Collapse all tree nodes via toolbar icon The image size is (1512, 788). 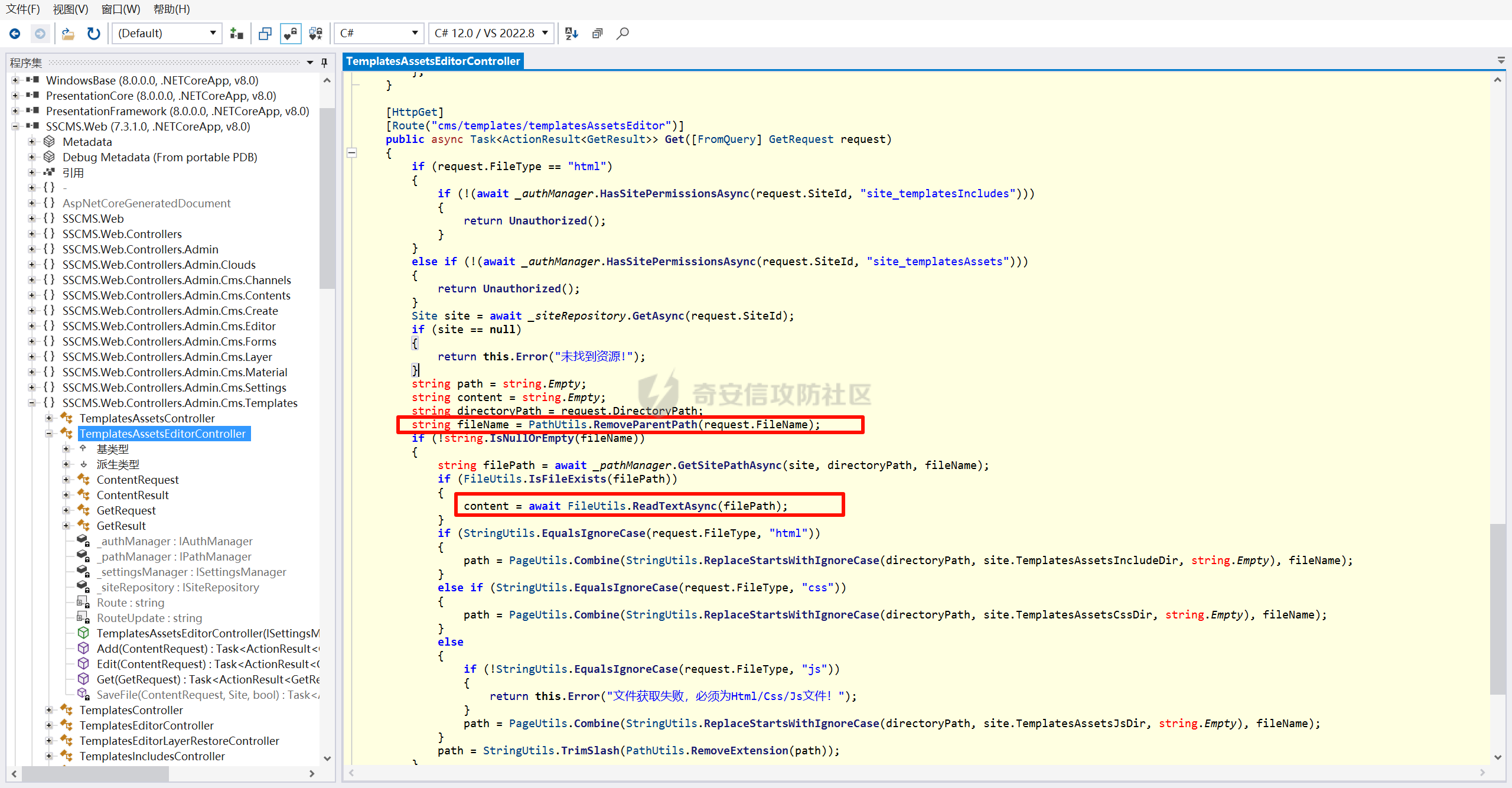pos(597,34)
